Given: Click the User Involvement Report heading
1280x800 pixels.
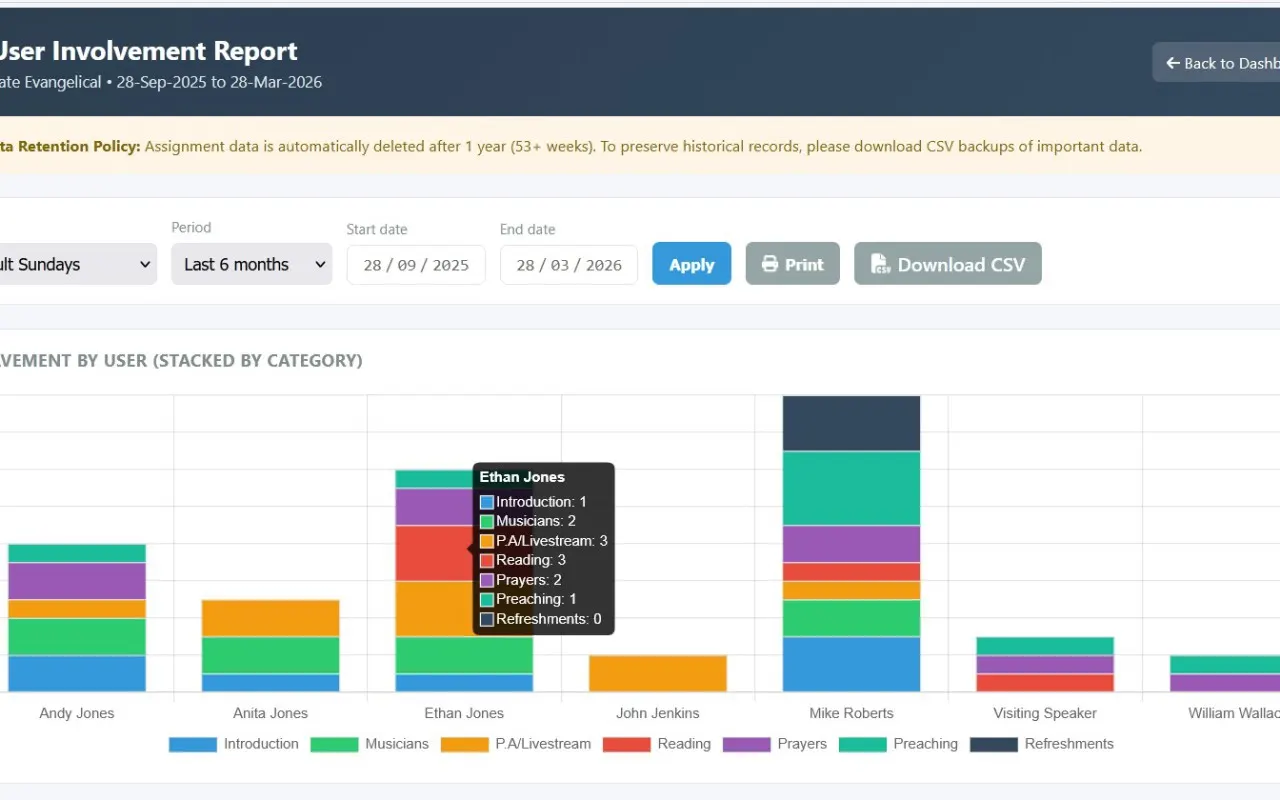Looking at the screenshot, I should click(148, 51).
